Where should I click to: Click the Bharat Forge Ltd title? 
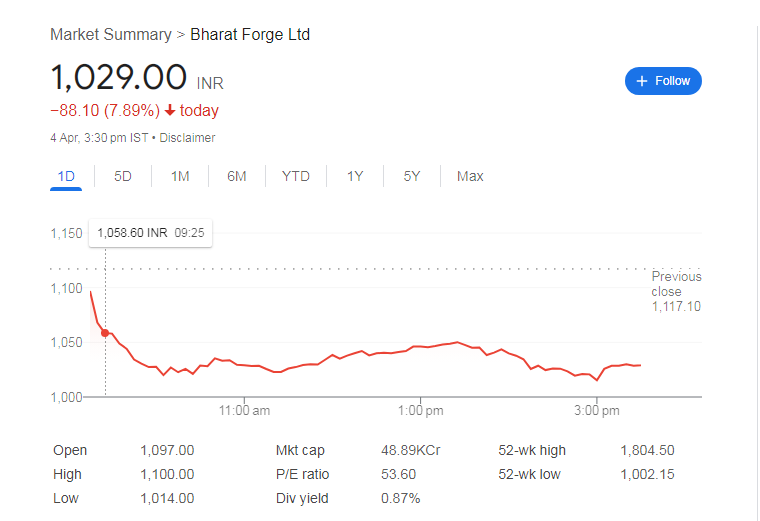click(250, 35)
